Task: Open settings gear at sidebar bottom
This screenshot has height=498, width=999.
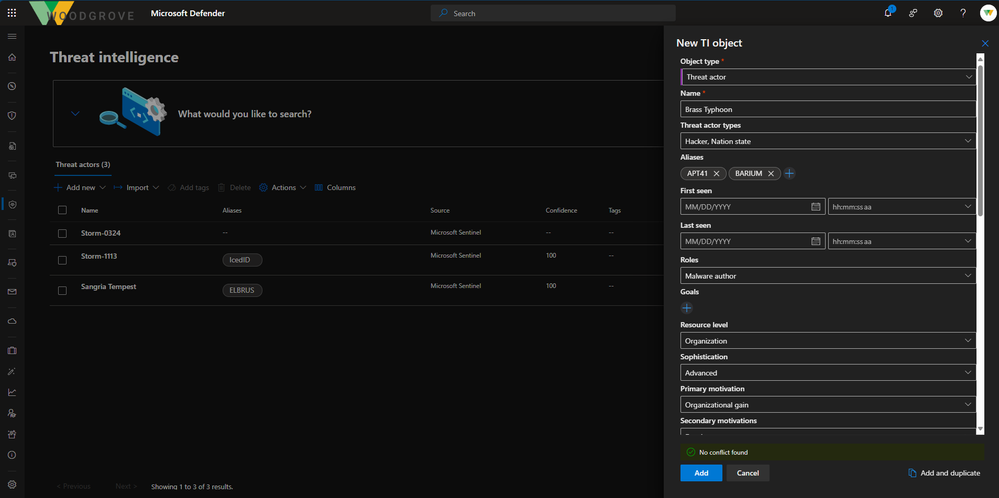Action: pos(11,485)
